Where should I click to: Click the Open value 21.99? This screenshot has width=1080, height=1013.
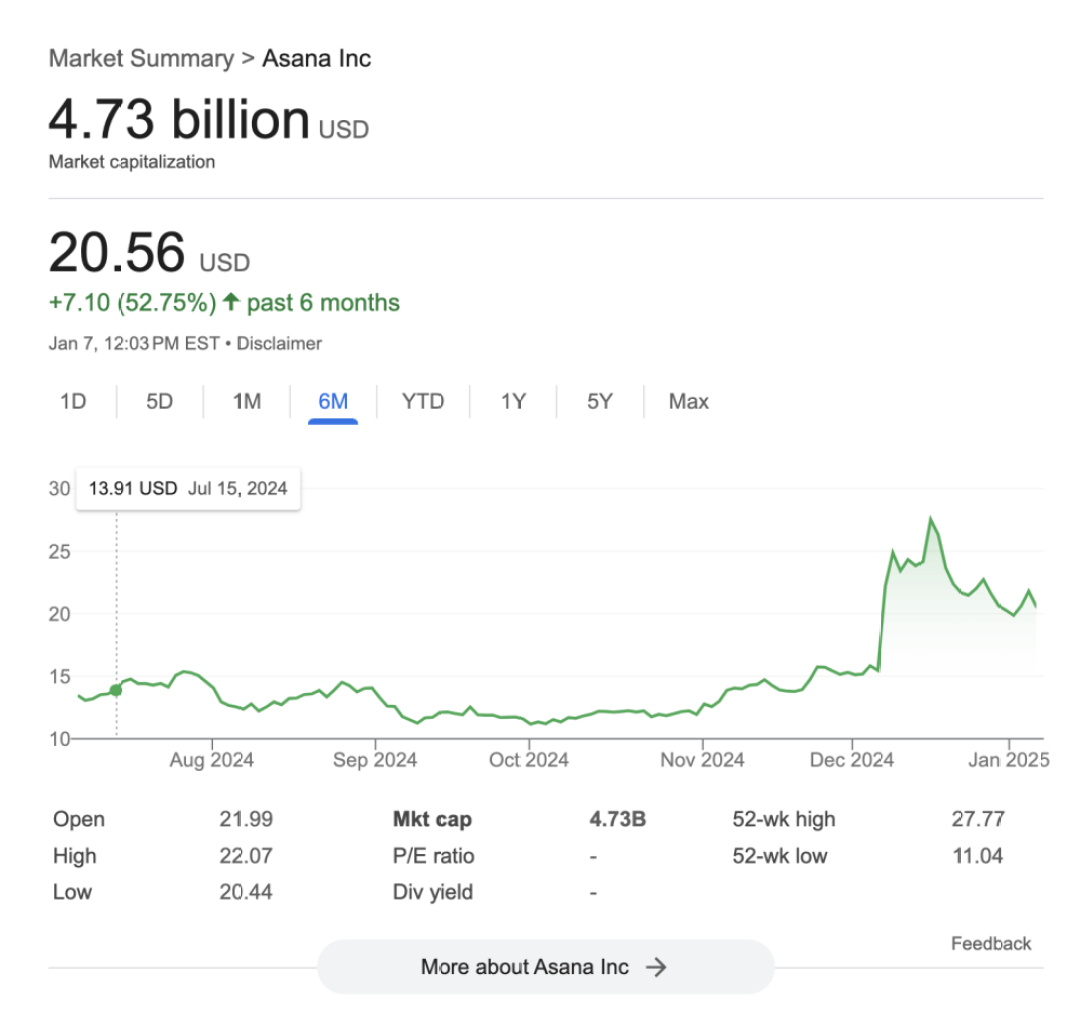coord(246,819)
